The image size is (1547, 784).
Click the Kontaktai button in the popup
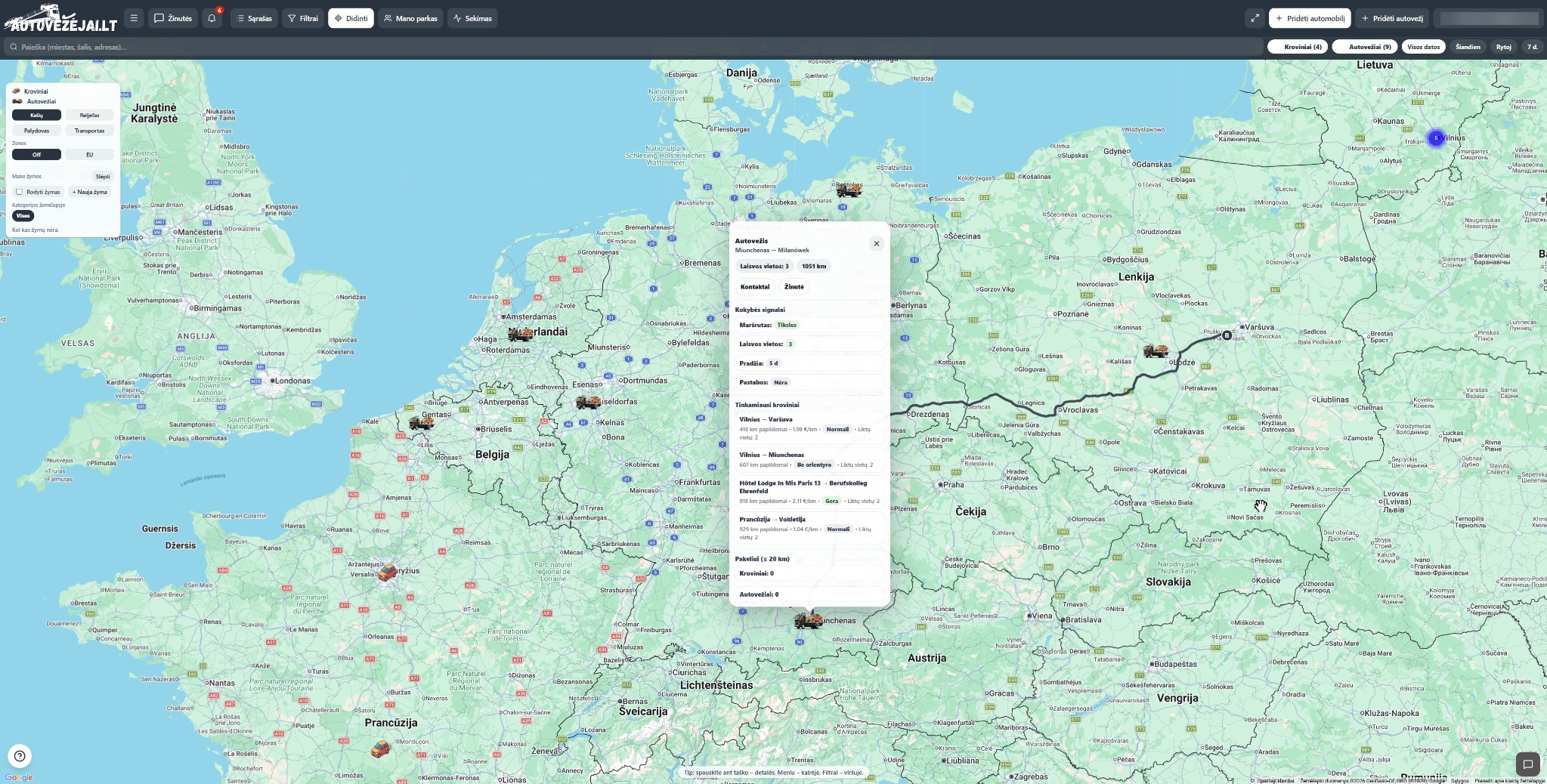pos(754,287)
